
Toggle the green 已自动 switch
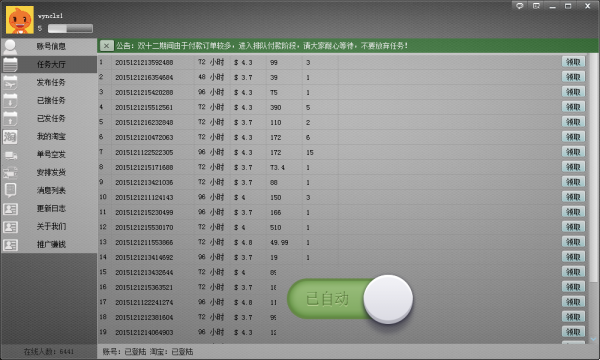[350, 299]
